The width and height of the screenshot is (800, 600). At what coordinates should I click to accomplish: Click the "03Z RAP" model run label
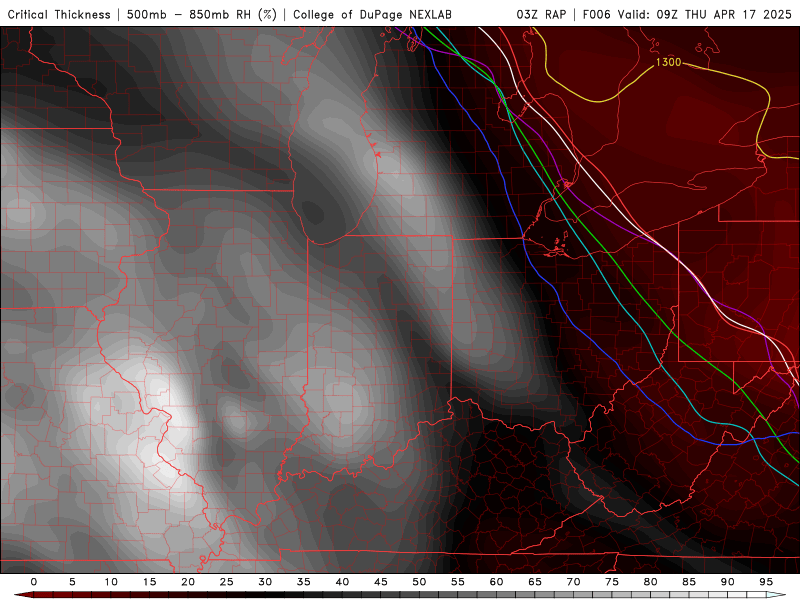pos(541,14)
